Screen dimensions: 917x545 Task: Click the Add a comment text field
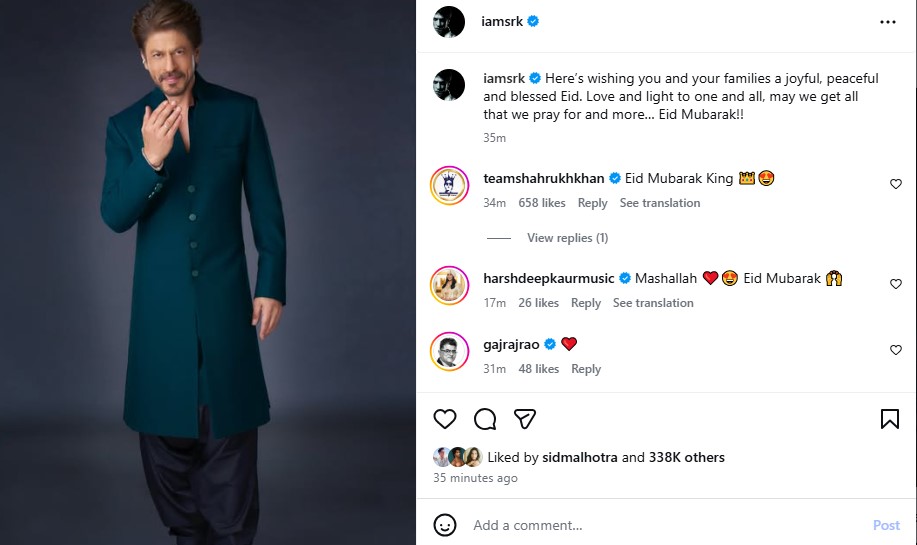(660, 525)
